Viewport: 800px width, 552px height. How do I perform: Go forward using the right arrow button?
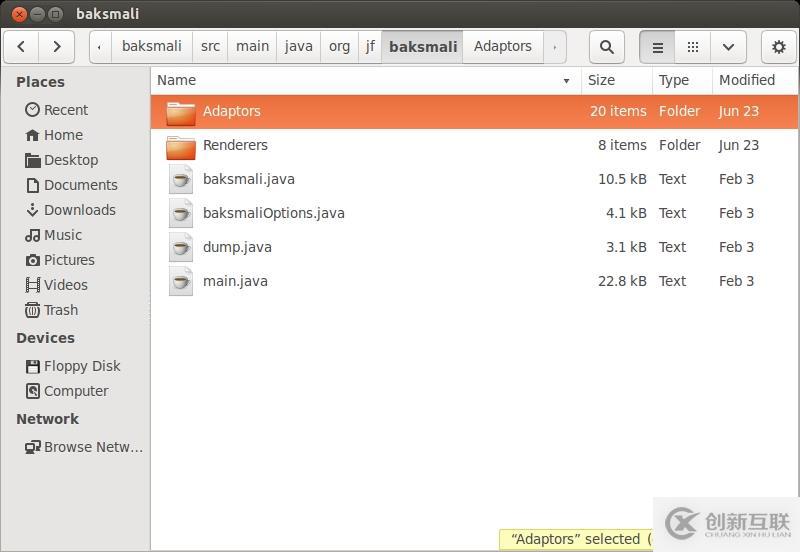56,47
